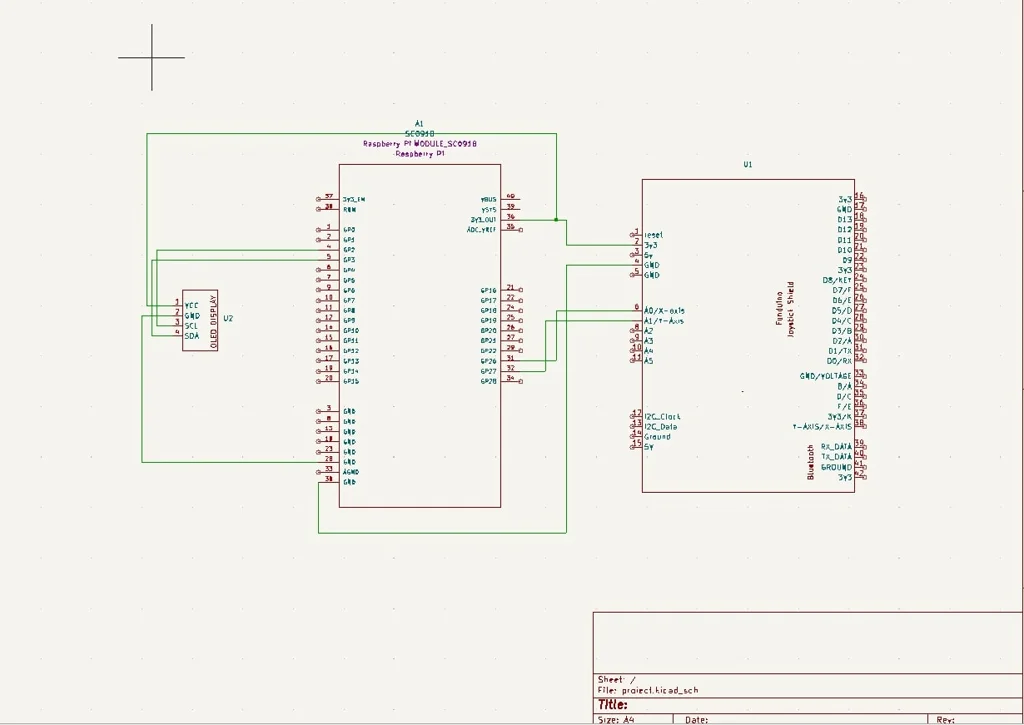Select the GP28 pin label
The height and width of the screenshot is (725, 1024).
[488, 381]
